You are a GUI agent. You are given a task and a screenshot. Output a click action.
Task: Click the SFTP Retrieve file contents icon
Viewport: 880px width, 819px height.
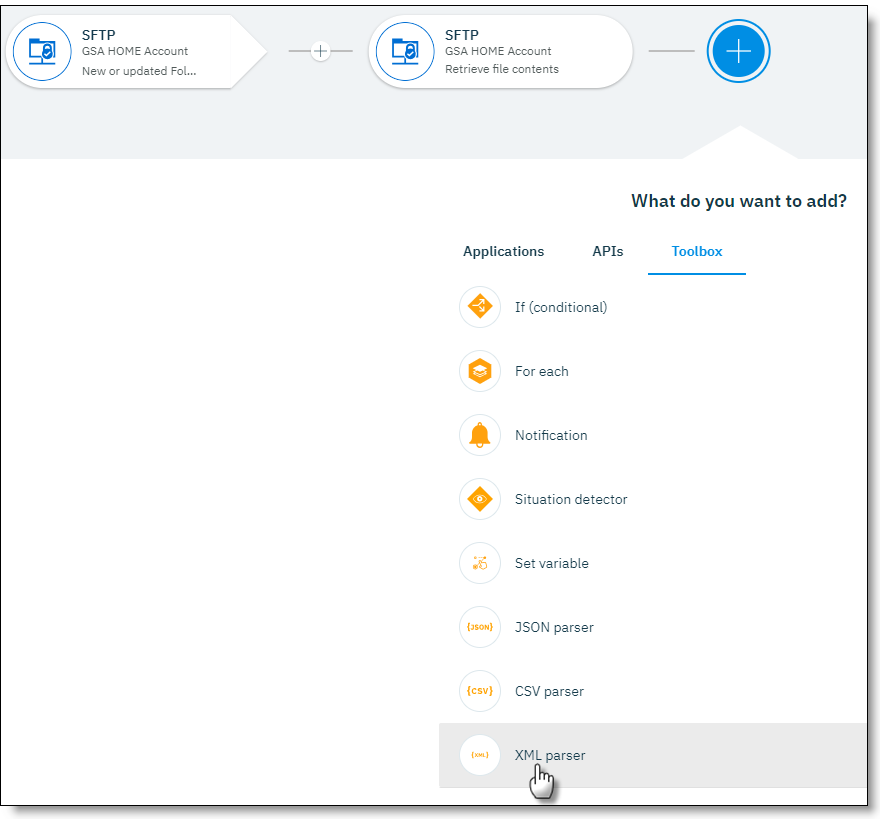(x=405, y=51)
